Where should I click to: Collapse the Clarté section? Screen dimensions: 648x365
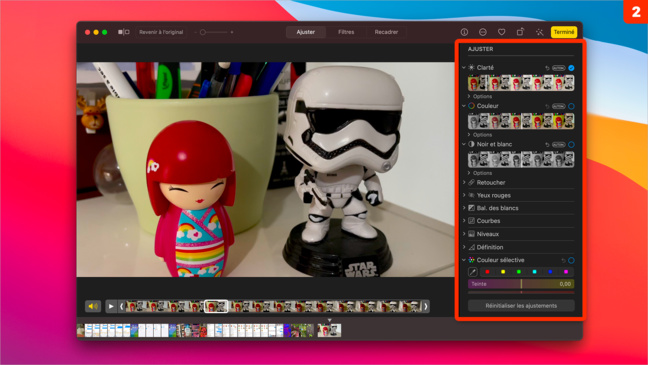point(464,67)
